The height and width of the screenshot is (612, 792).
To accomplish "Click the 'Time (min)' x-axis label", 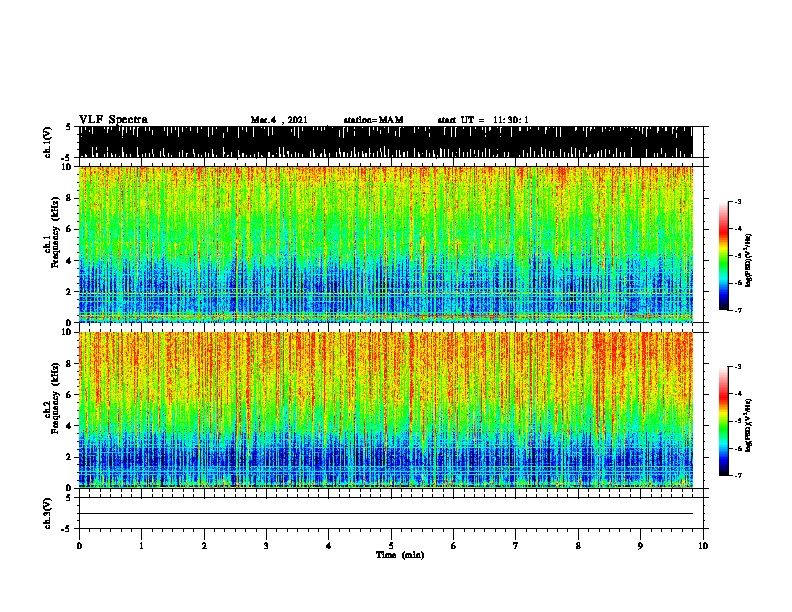I will point(400,555).
